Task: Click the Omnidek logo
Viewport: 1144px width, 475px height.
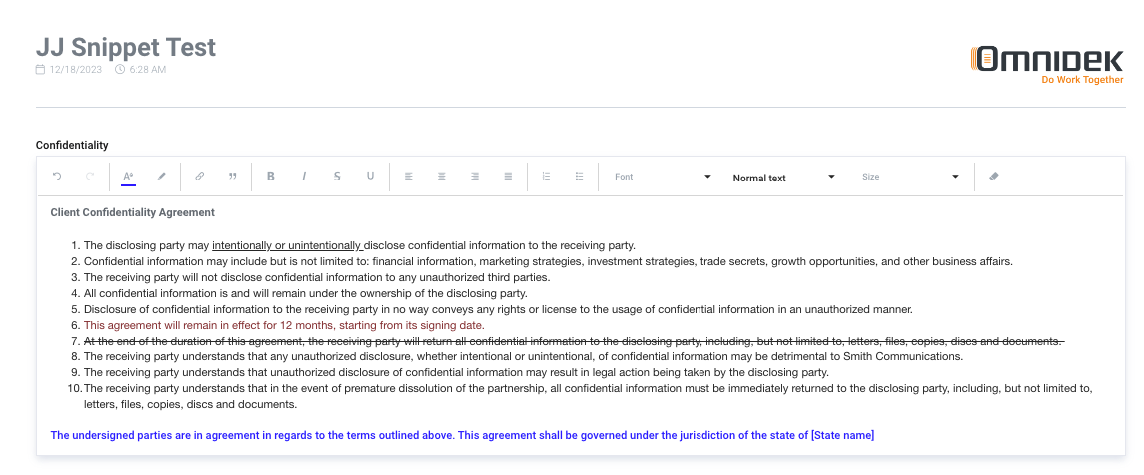Action: [1047, 59]
